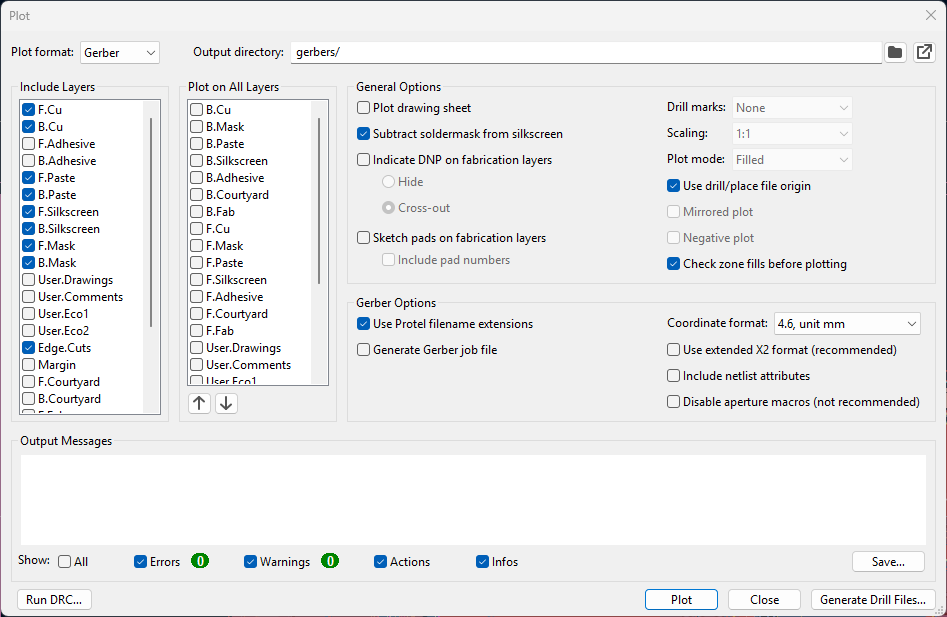Click the Run DRC button
The height and width of the screenshot is (617, 947).
pyautogui.click(x=55, y=600)
